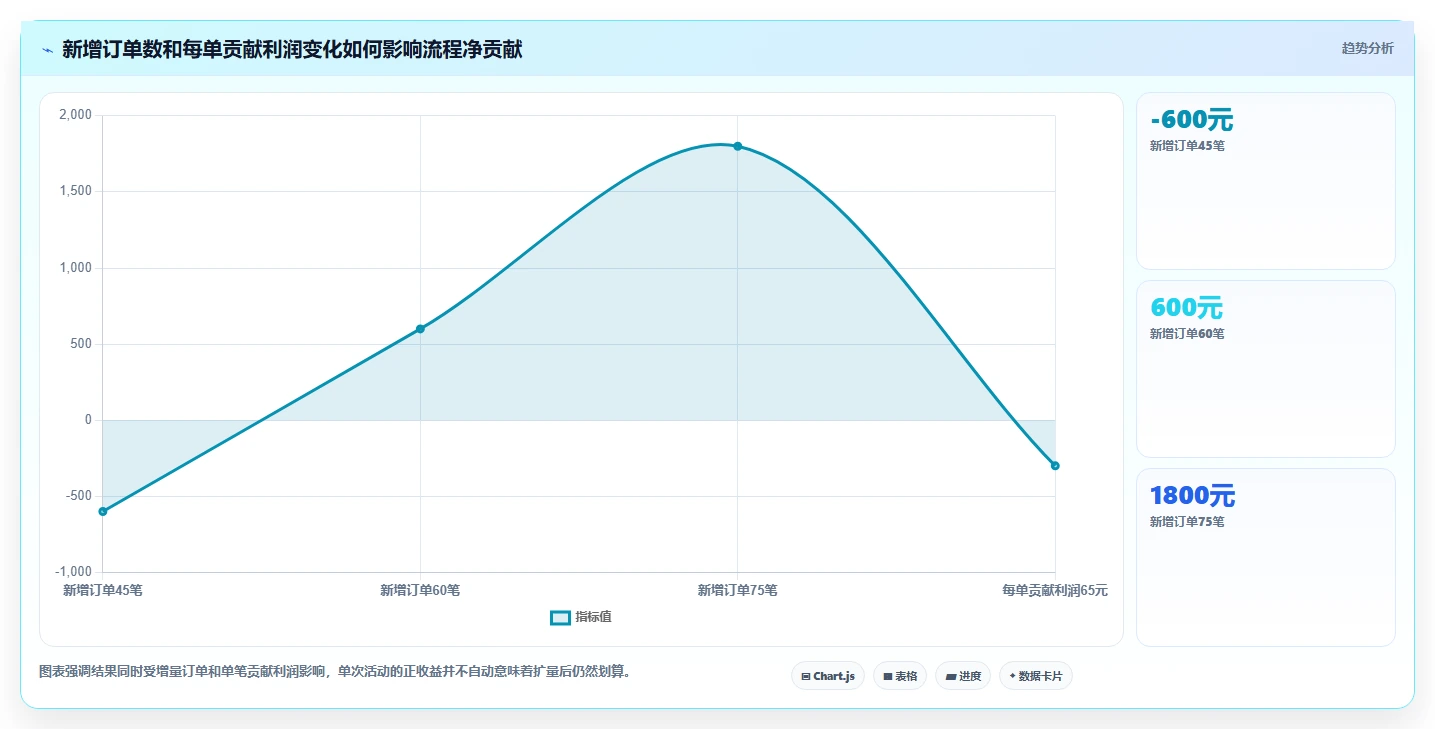Click the footnote text beginning 图表强调结果
1435x729 pixels.
click(334, 672)
